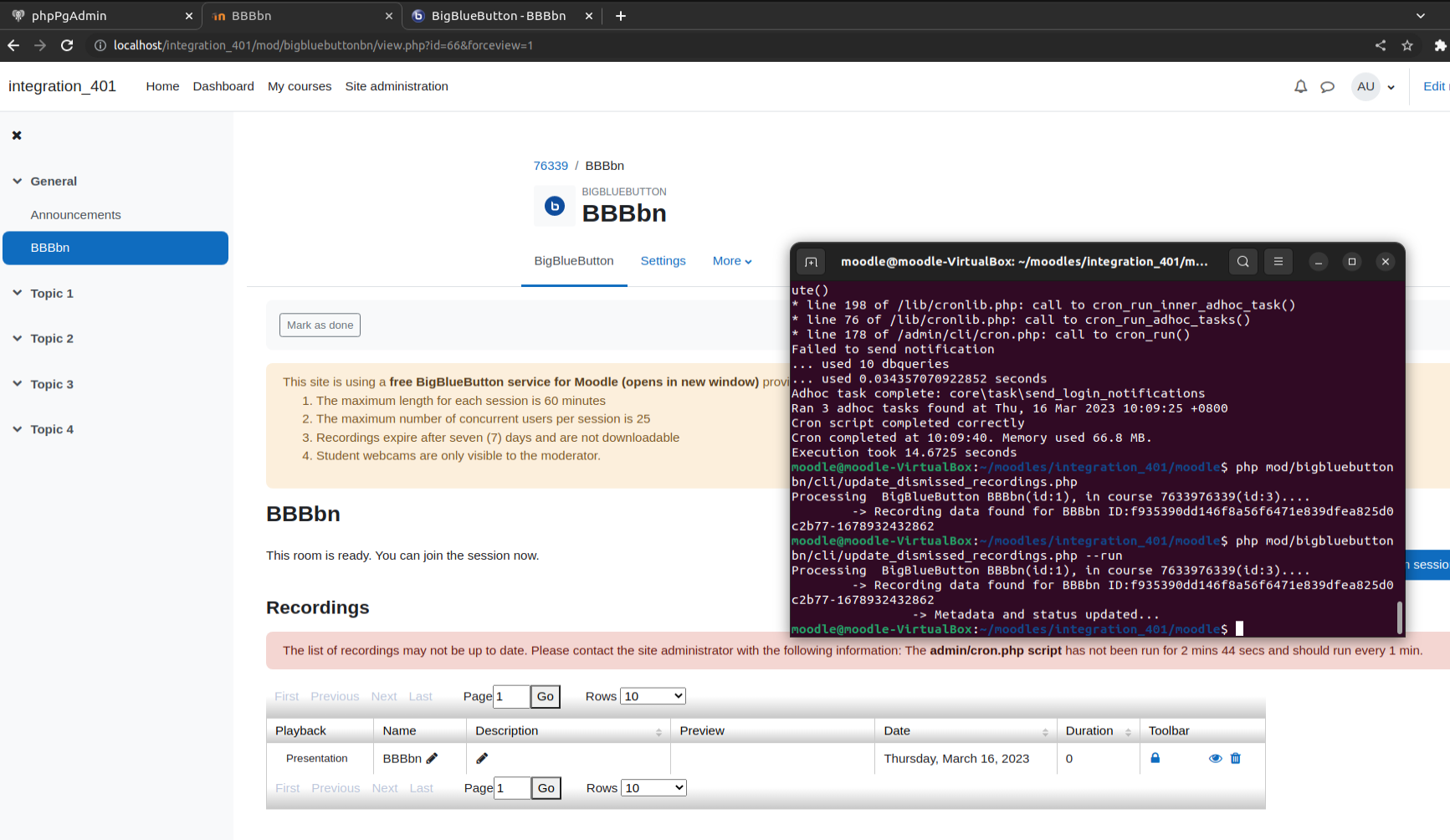Open the More dropdown menu
Screen dimensions: 1450x840
click(732, 261)
